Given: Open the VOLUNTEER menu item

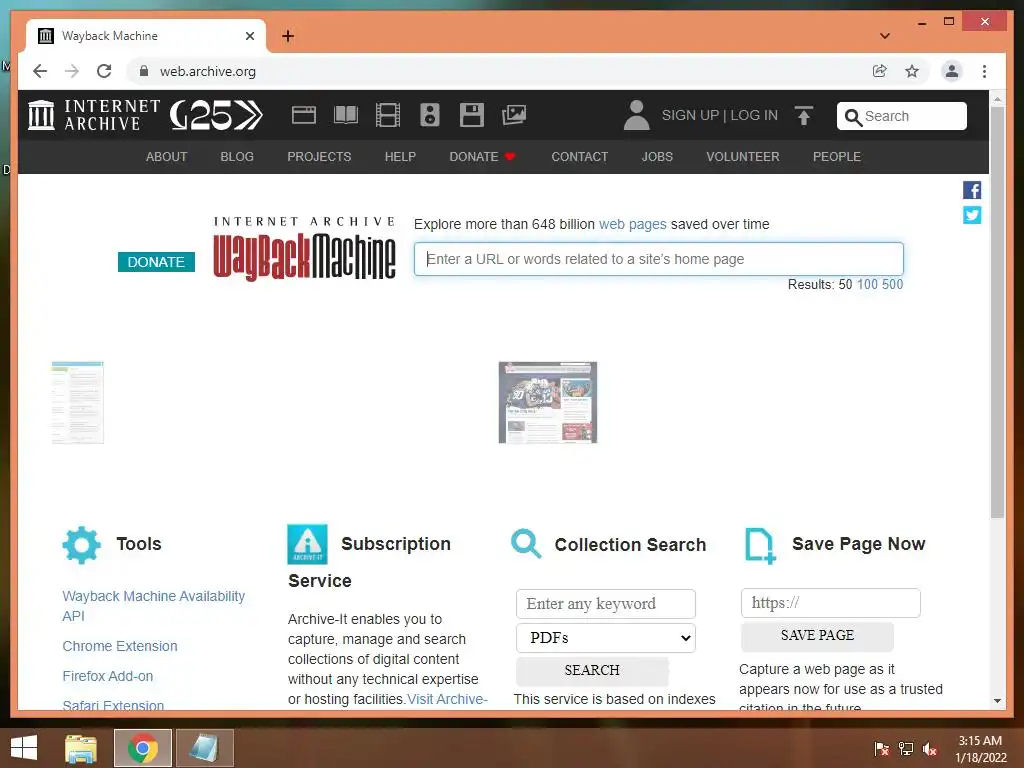Looking at the screenshot, I should coord(743,157).
